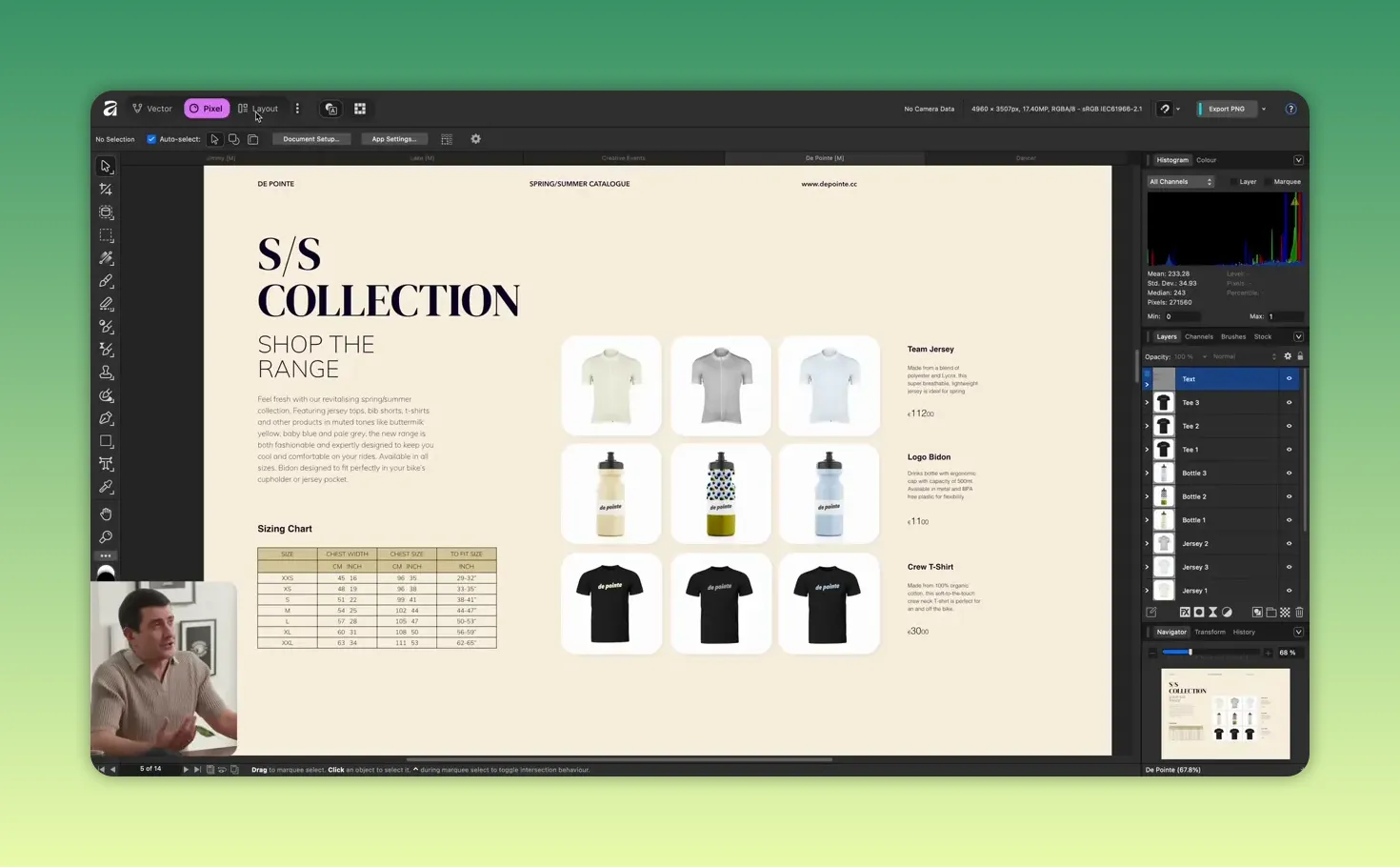The image size is (1400, 867).
Task: Select the Hand view tool
Action: point(106,514)
